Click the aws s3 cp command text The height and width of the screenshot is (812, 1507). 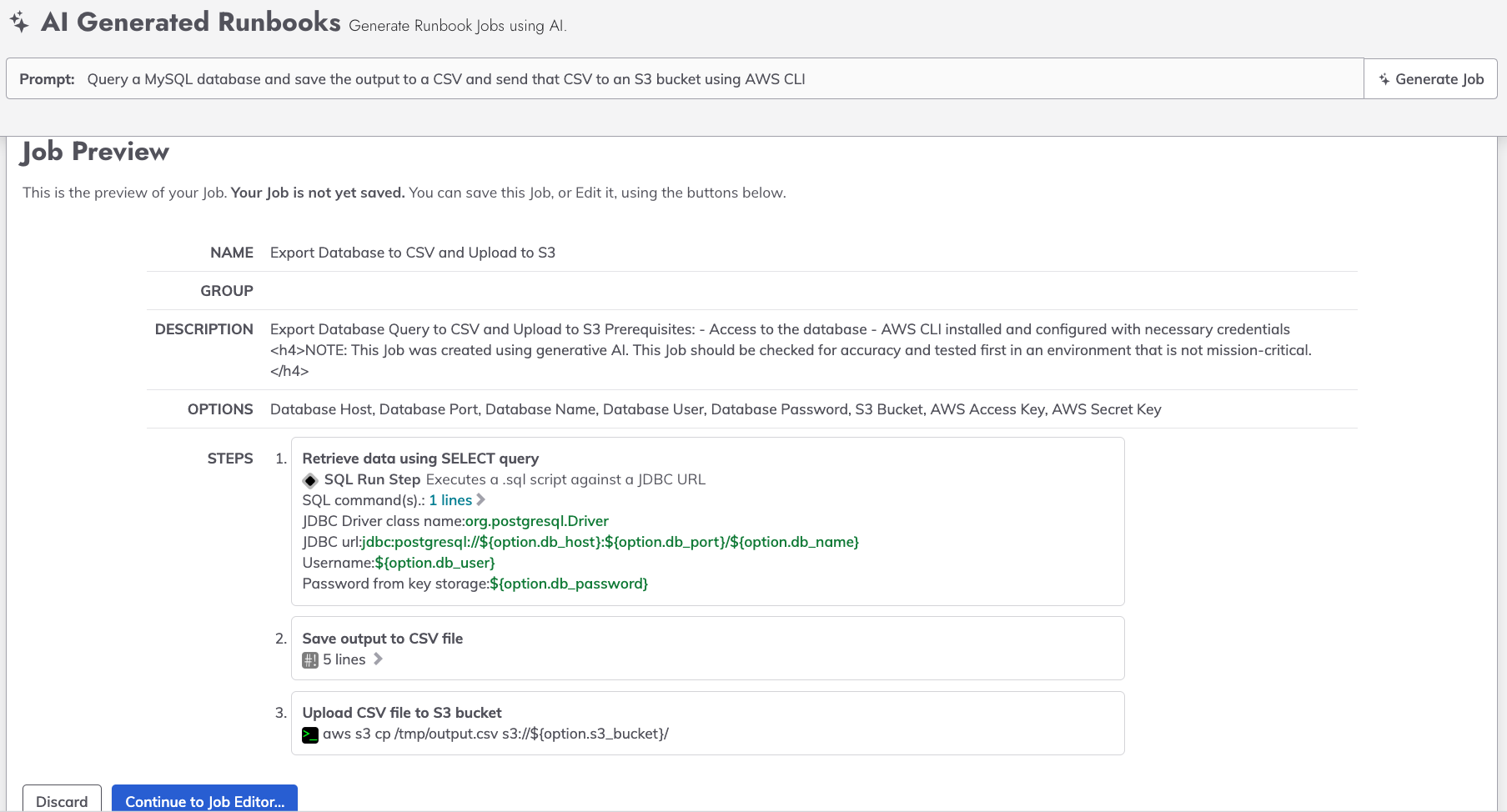pos(495,734)
